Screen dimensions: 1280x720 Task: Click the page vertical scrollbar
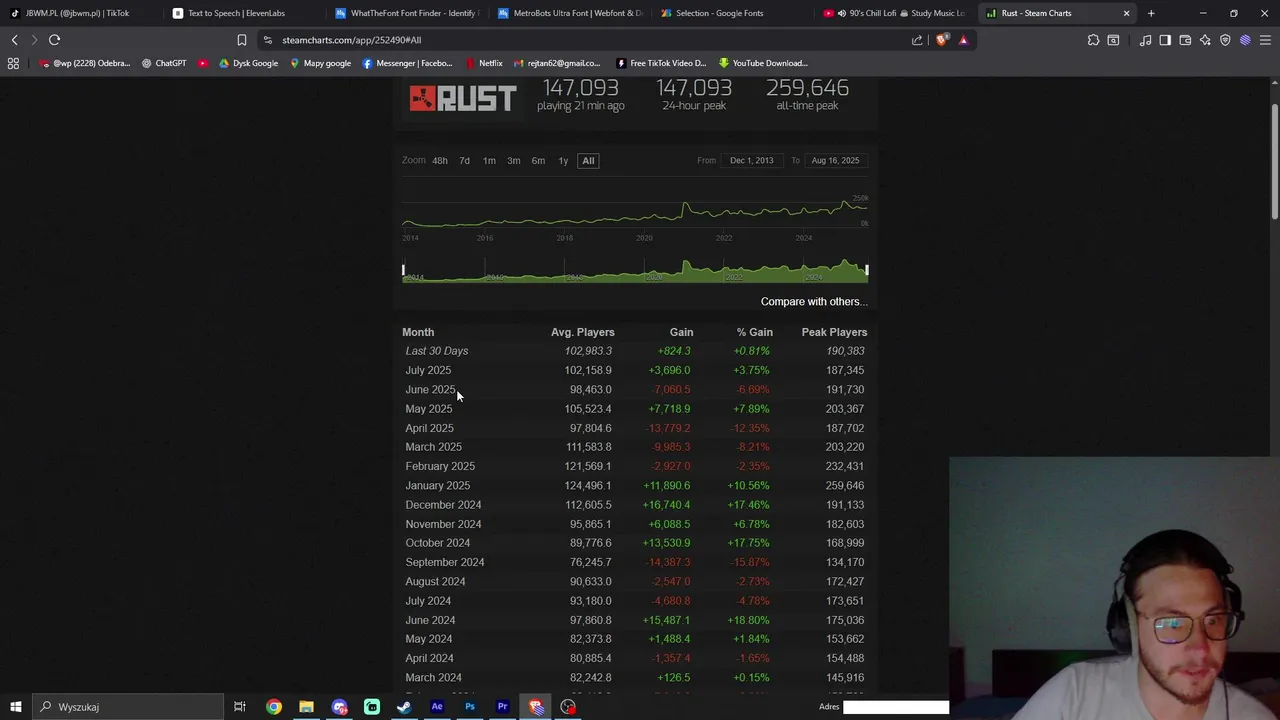coord(1274,160)
